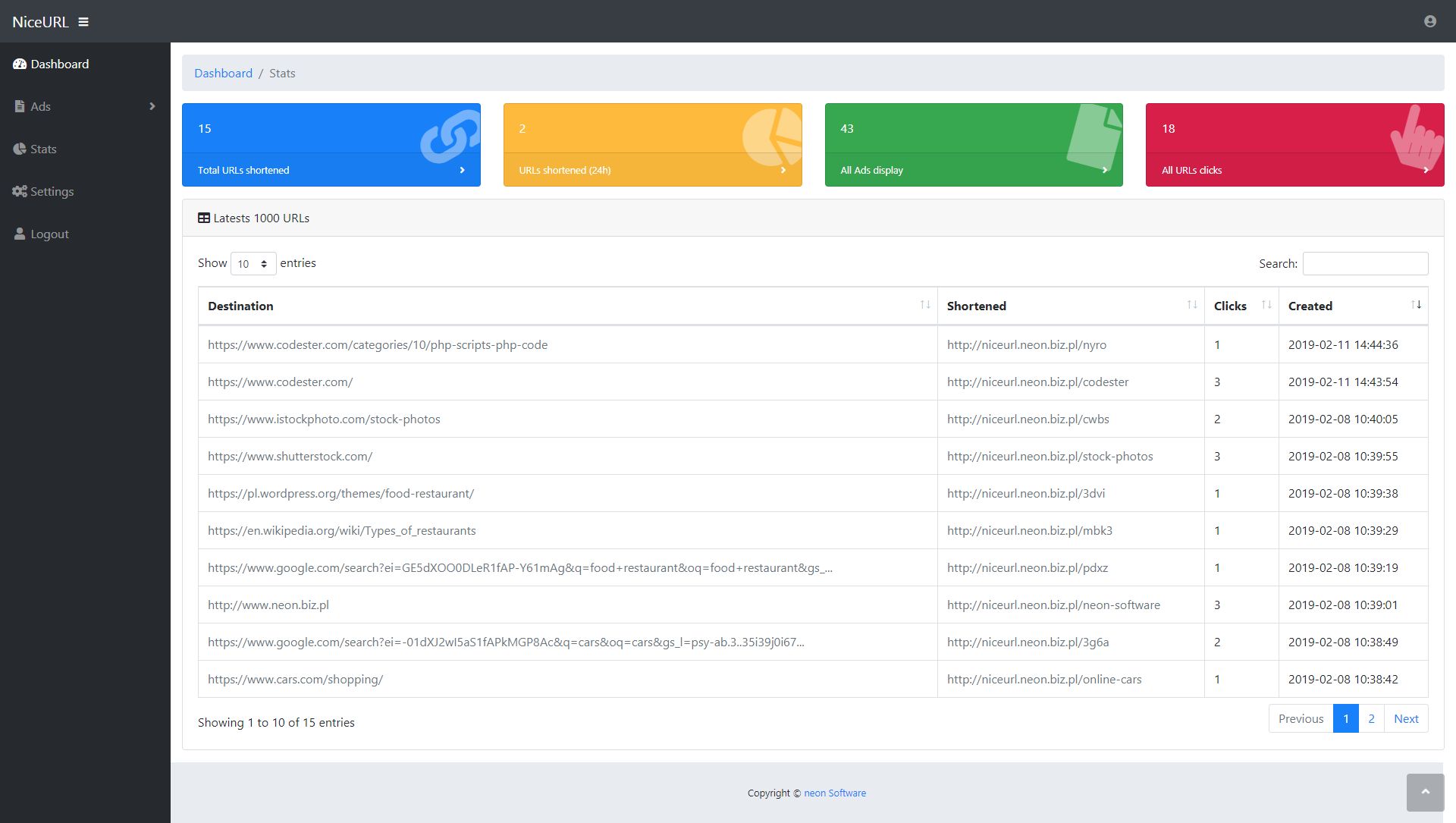
Task: Toggle sidebar with hamburger menu icon
Action: (x=83, y=22)
